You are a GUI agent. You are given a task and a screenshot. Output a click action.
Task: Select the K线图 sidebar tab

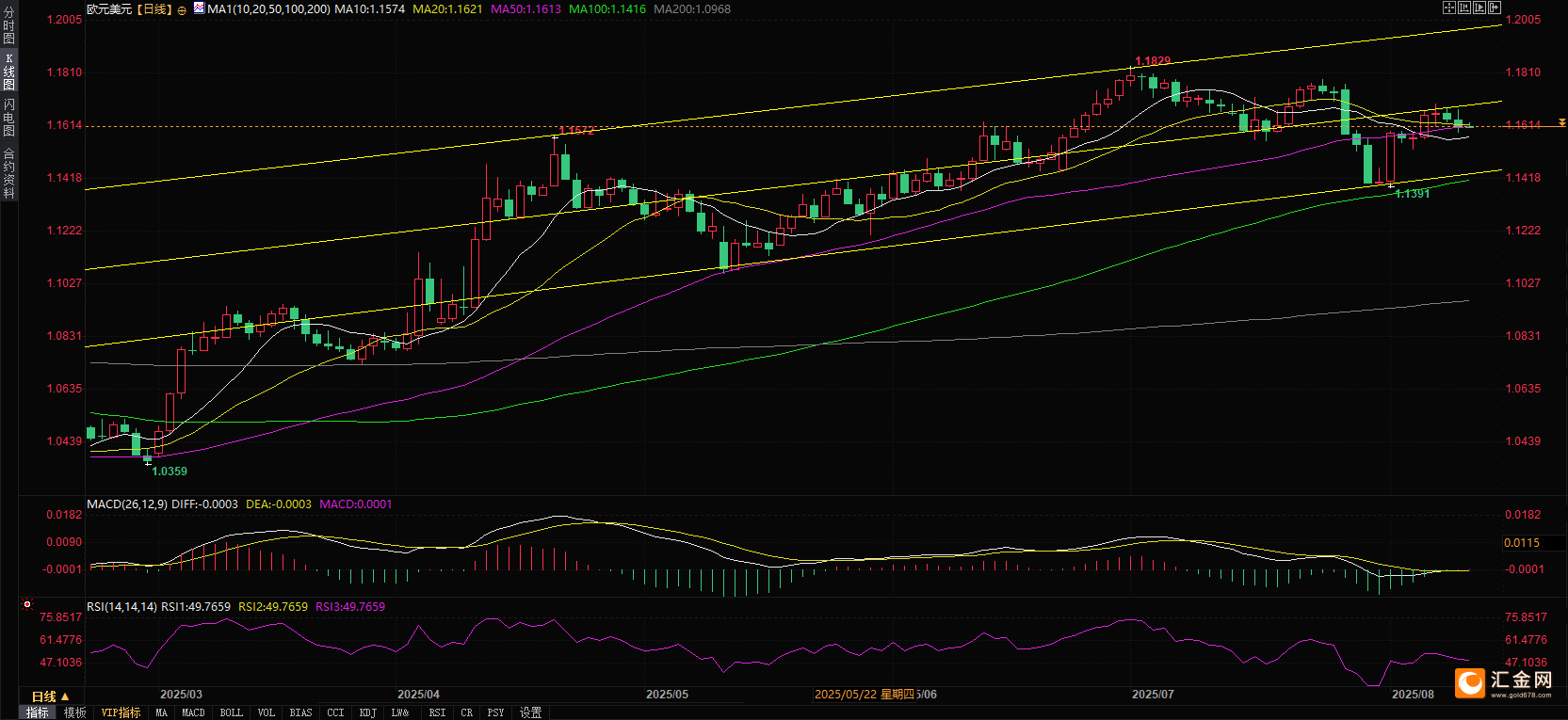pos(8,72)
